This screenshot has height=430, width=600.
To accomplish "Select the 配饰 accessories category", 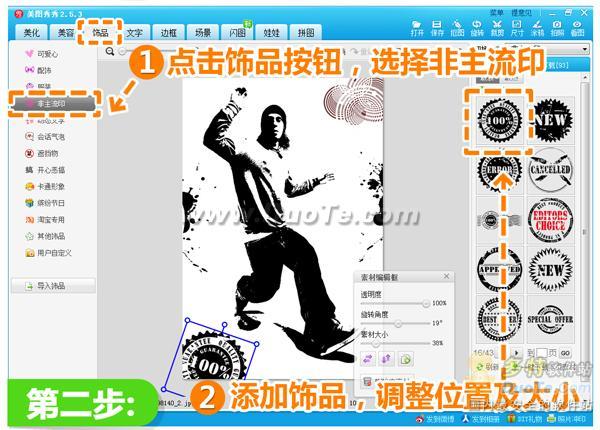I will [38, 70].
